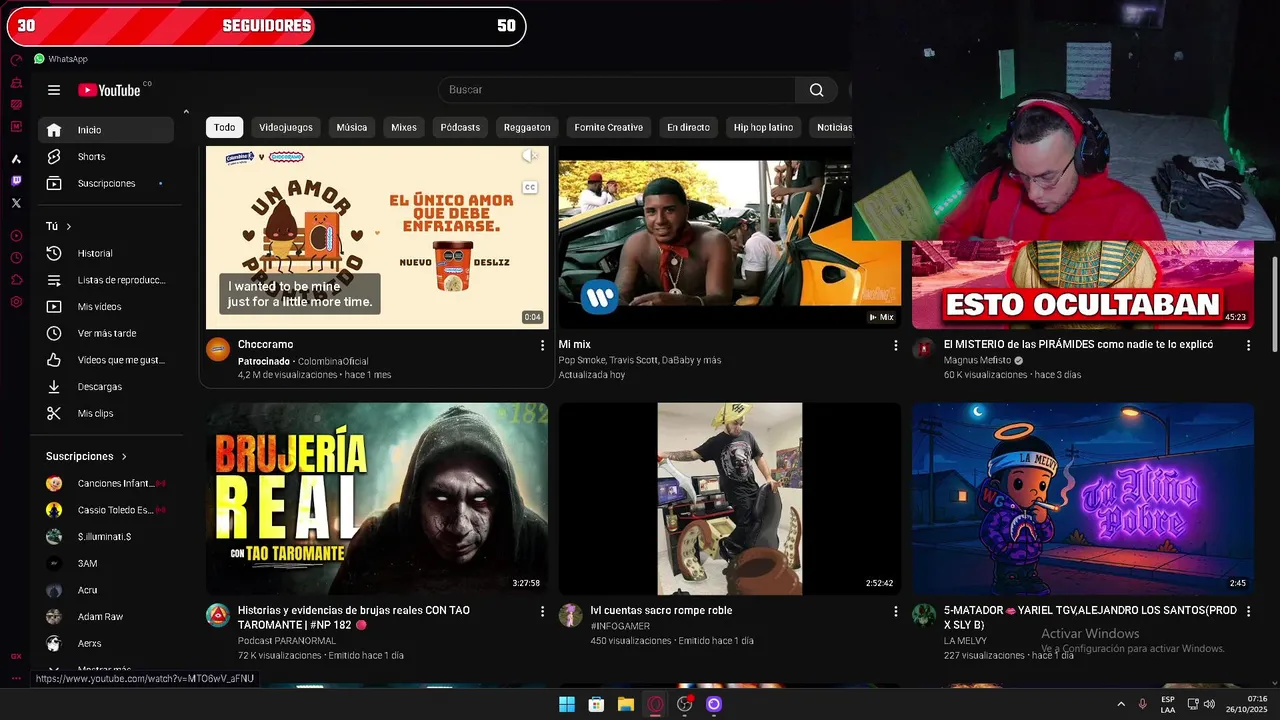Open the #INFOGAMER channel link
Image resolution: width=1280 pixels, height=720 pixels.
[620, 627]
